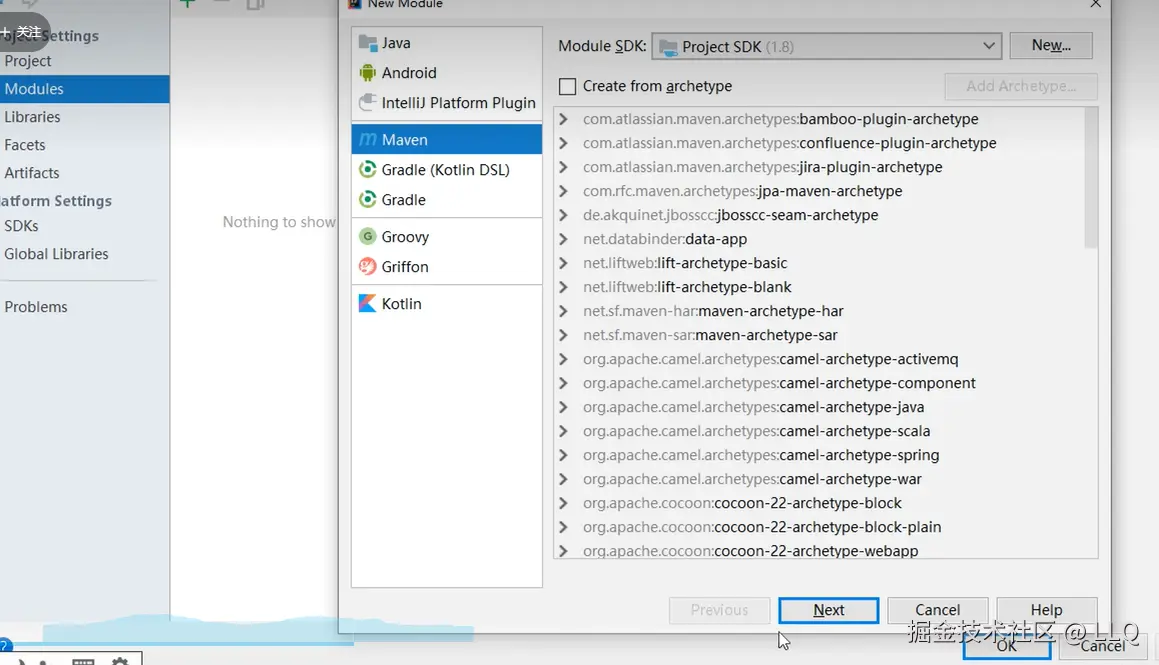Click the blue help question mark icon
This screenshot has width=1159, height=665.
tap(4, 645)
